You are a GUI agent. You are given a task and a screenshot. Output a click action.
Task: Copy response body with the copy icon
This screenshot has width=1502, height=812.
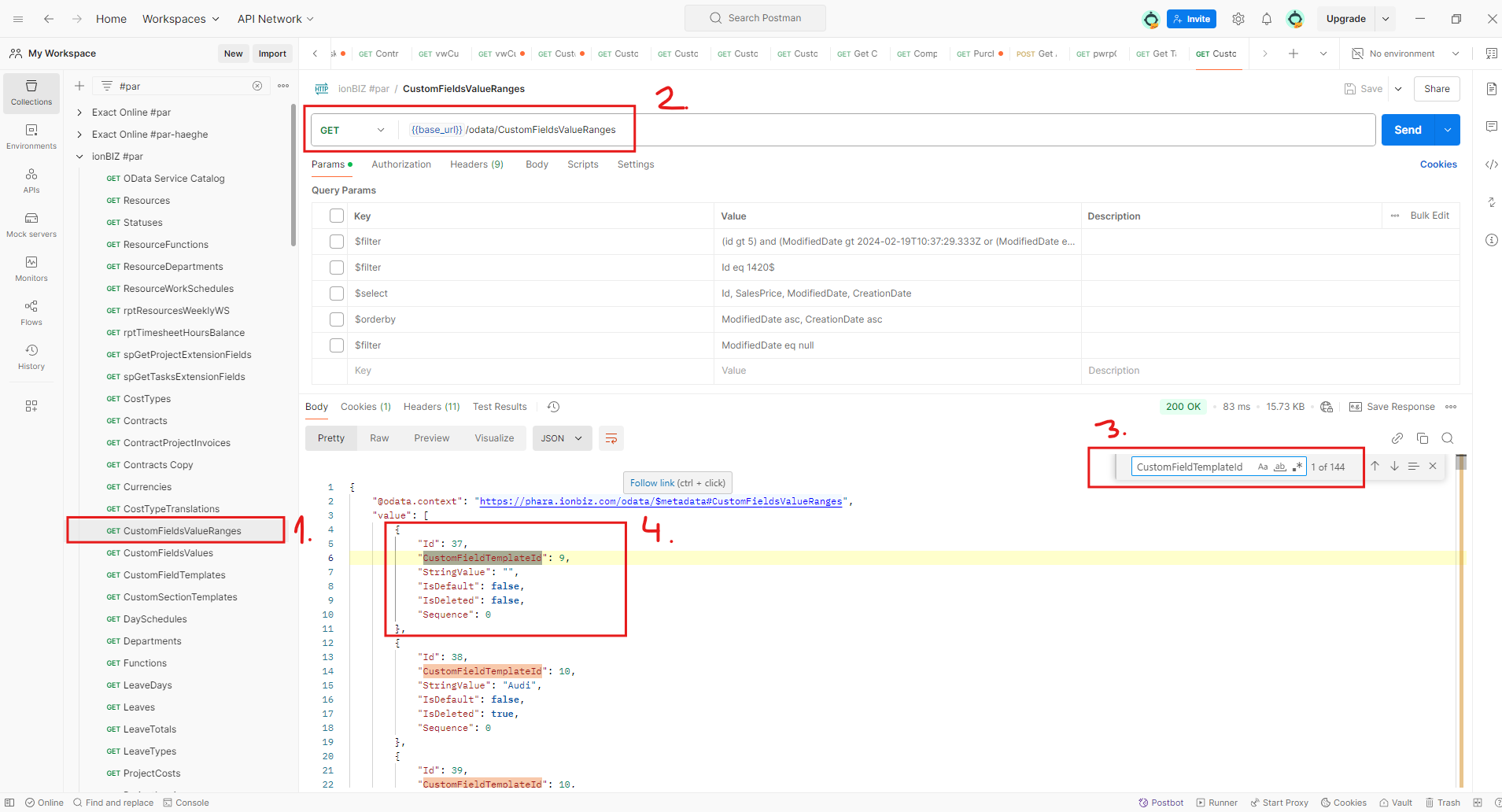[1423, 438]
